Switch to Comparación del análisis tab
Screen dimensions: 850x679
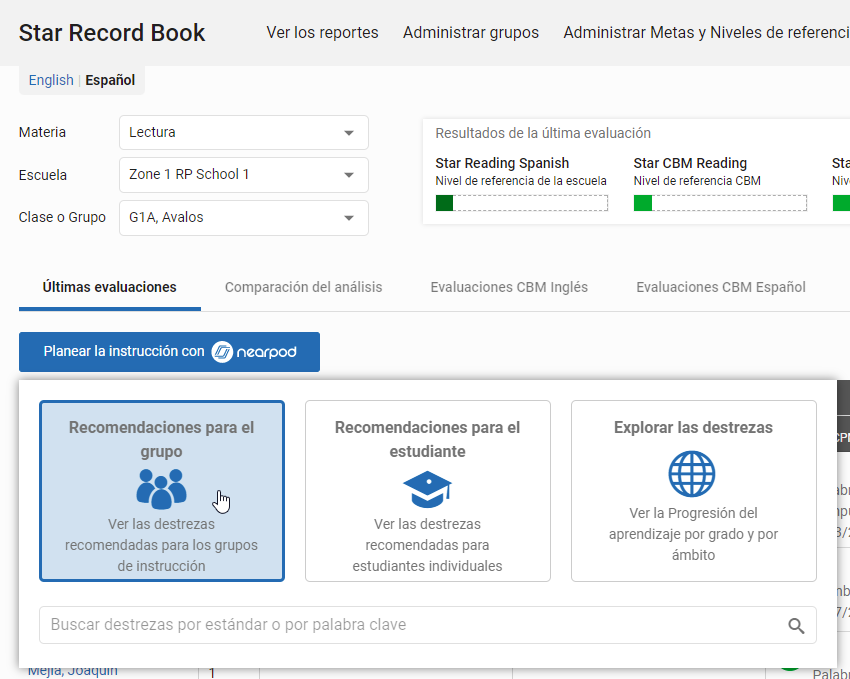pos(304,287)
